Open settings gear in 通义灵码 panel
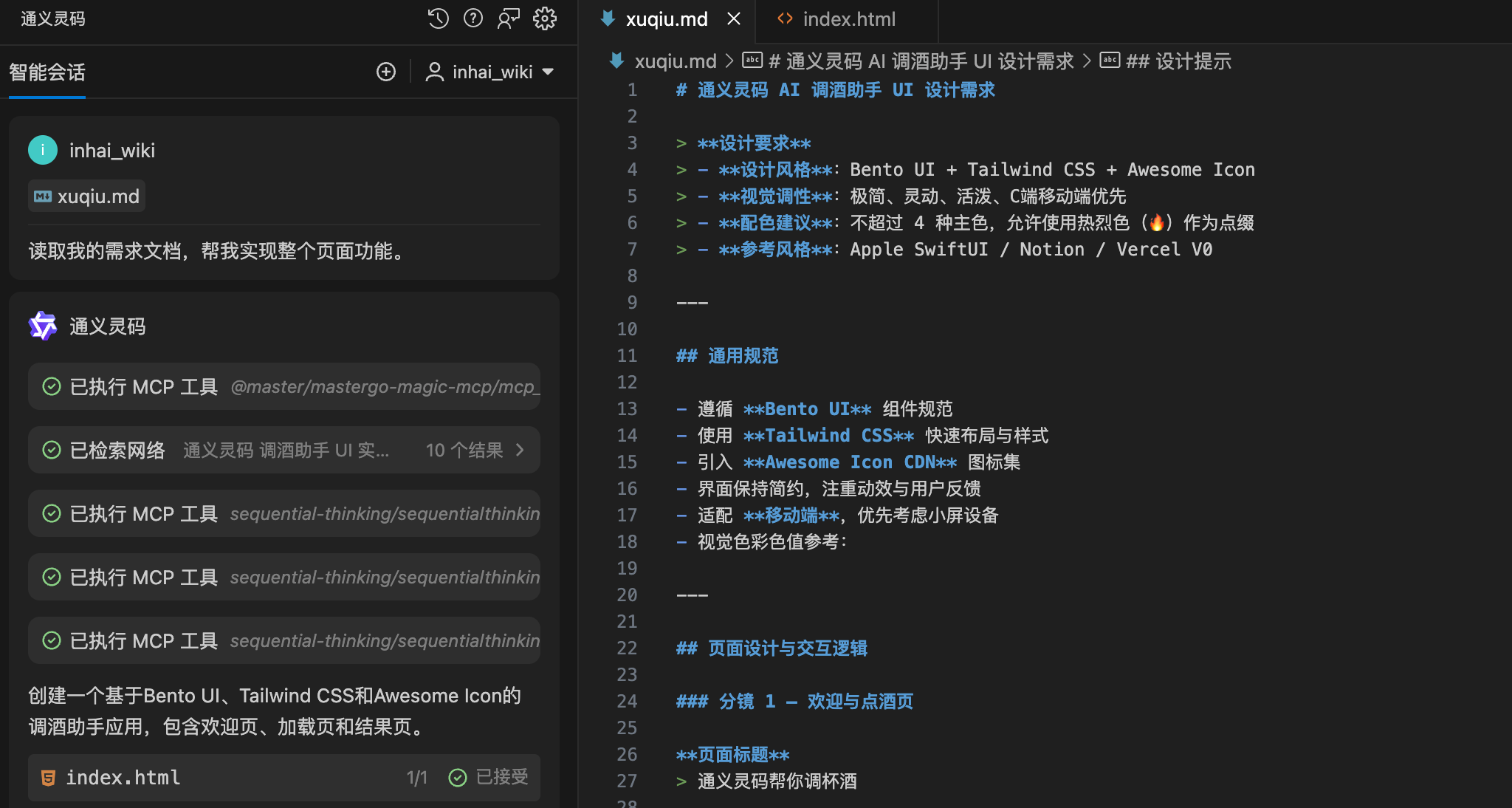This screenshot has height=808, width=1512. point(545,18)
